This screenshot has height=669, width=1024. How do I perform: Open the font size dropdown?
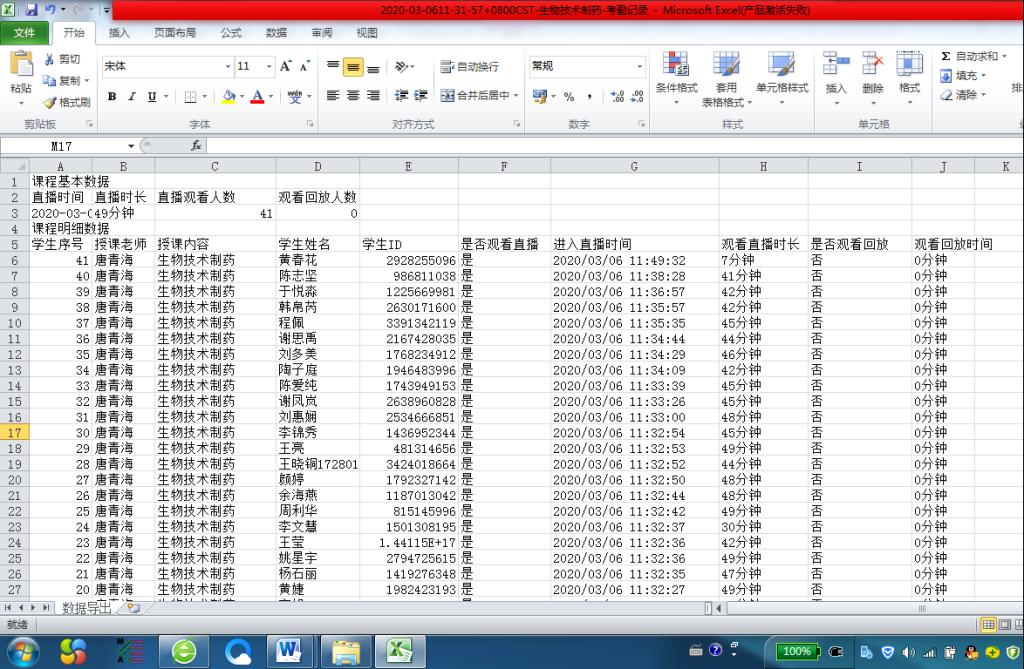point(269,67)
